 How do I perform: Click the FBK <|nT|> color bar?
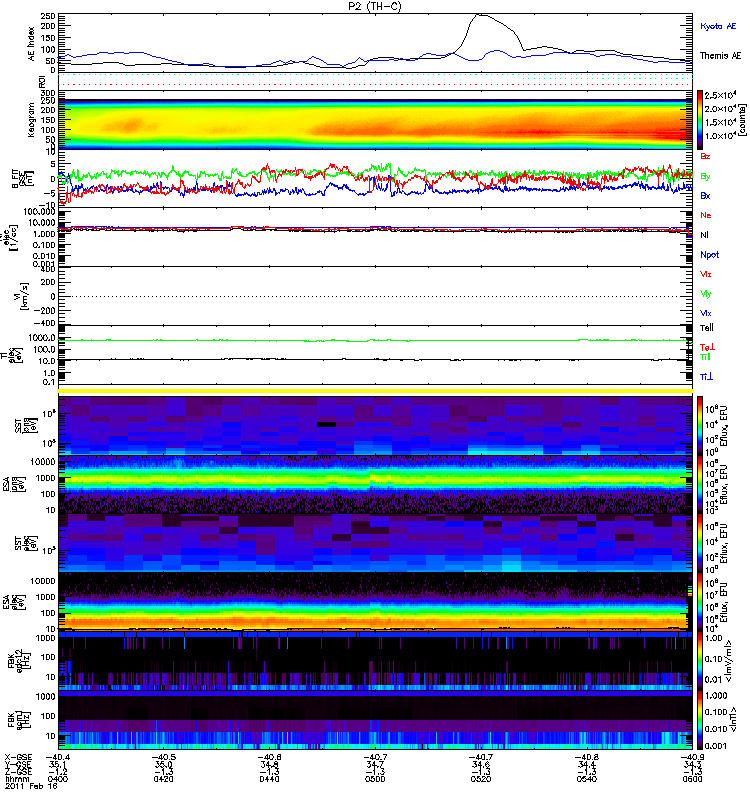(x=700, y=720)
